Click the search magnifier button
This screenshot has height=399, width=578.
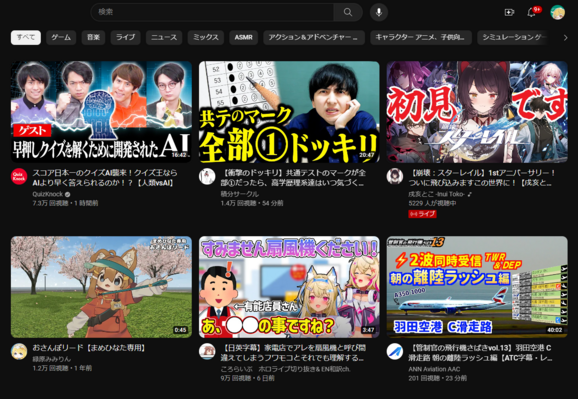(x=348, y=12)
